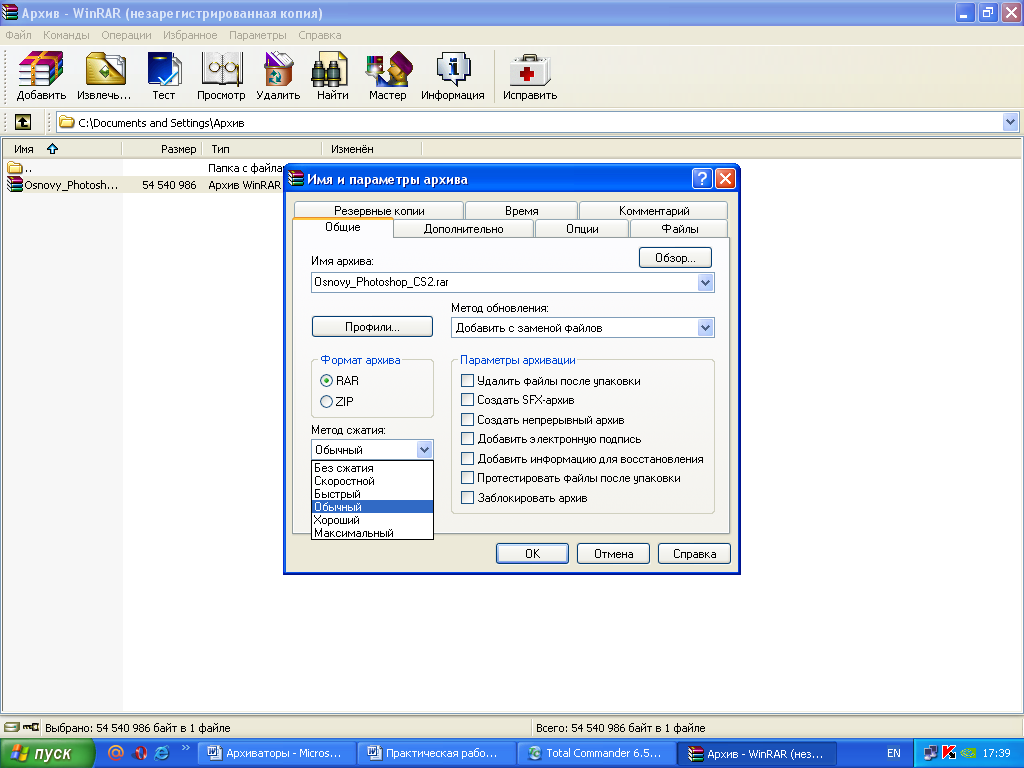Click the dialog help question mark button
The width and height of the screenshot is (1024, 768).
[702, 179]
